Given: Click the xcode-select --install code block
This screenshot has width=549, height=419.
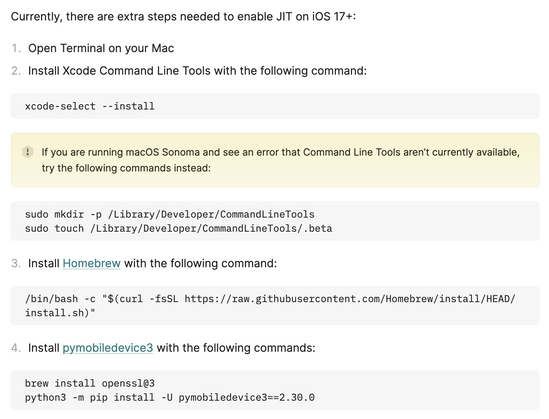Looking at the screenshot, I should [x=275, y=106].
